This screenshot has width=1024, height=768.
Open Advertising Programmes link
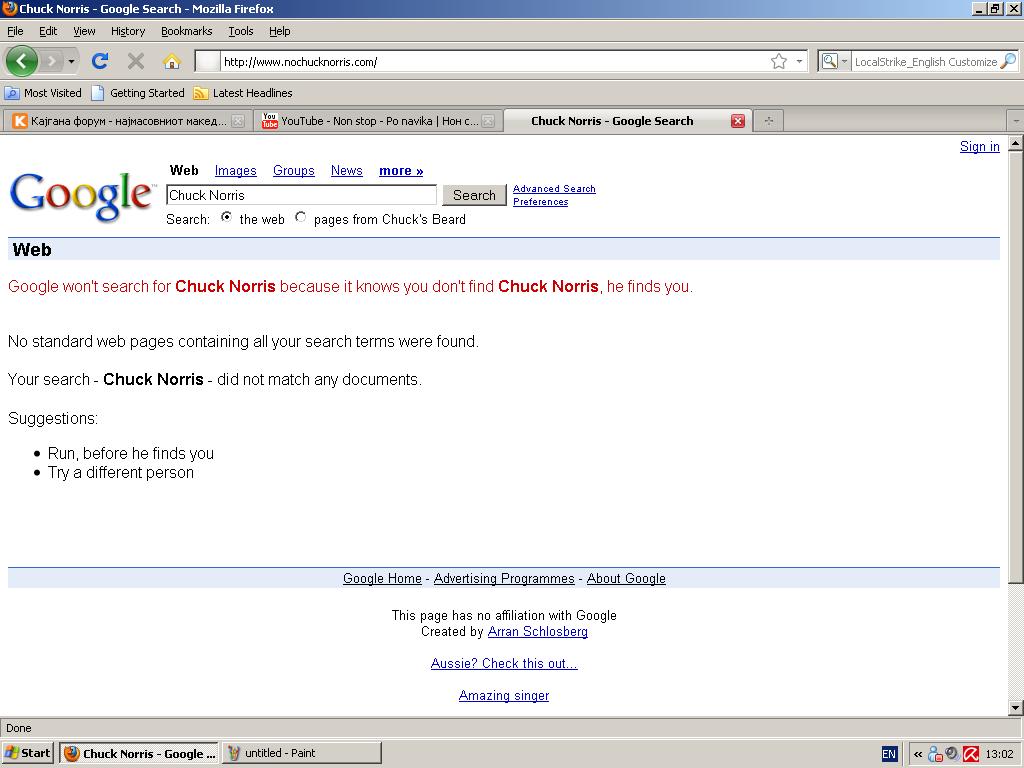(x=504, y=579)
